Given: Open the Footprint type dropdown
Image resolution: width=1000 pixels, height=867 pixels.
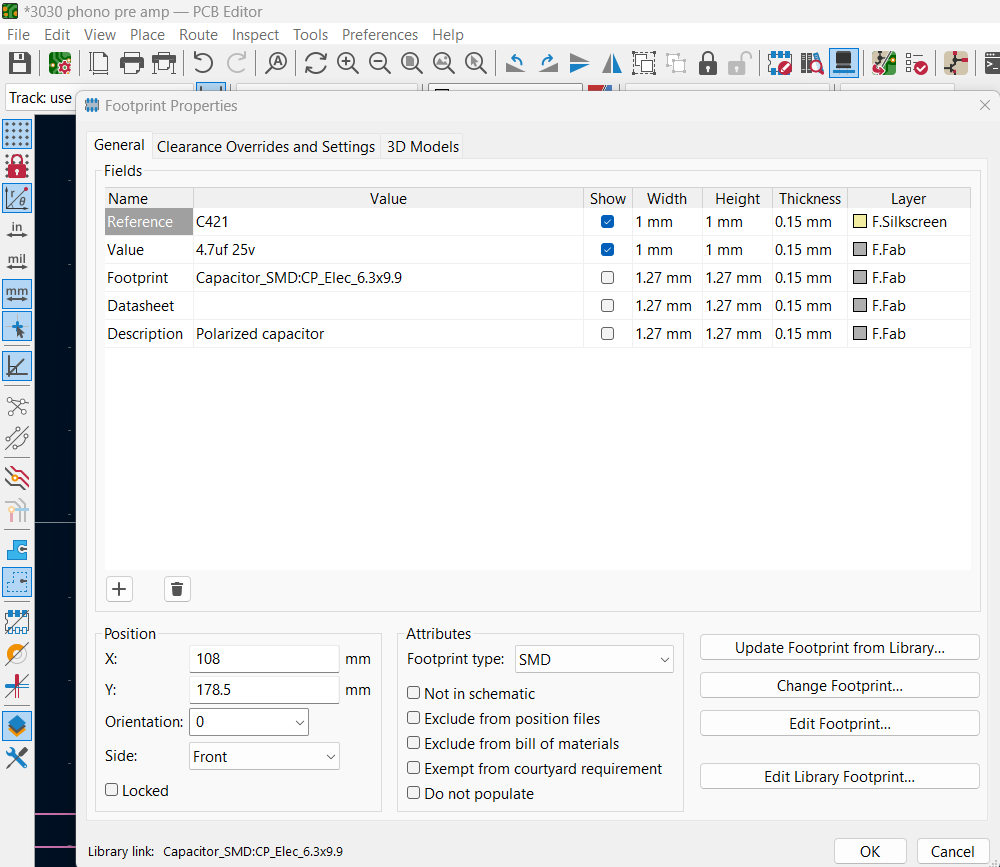Looking at the screenshot, I should click(594, 660).
